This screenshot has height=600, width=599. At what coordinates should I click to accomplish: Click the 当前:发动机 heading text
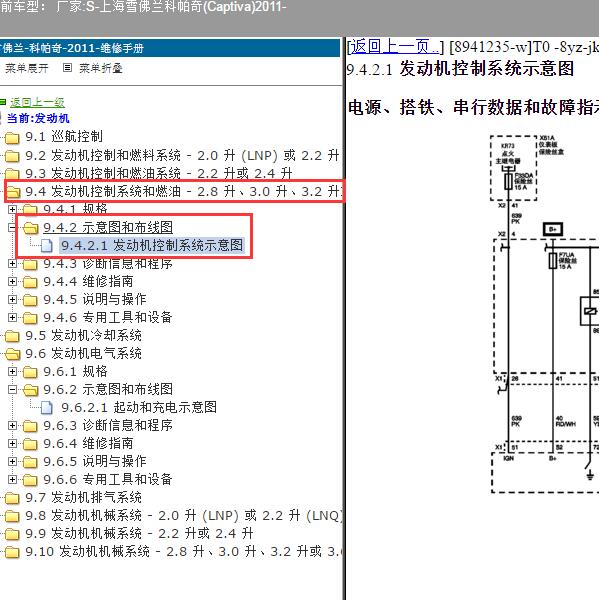(38, 118)
